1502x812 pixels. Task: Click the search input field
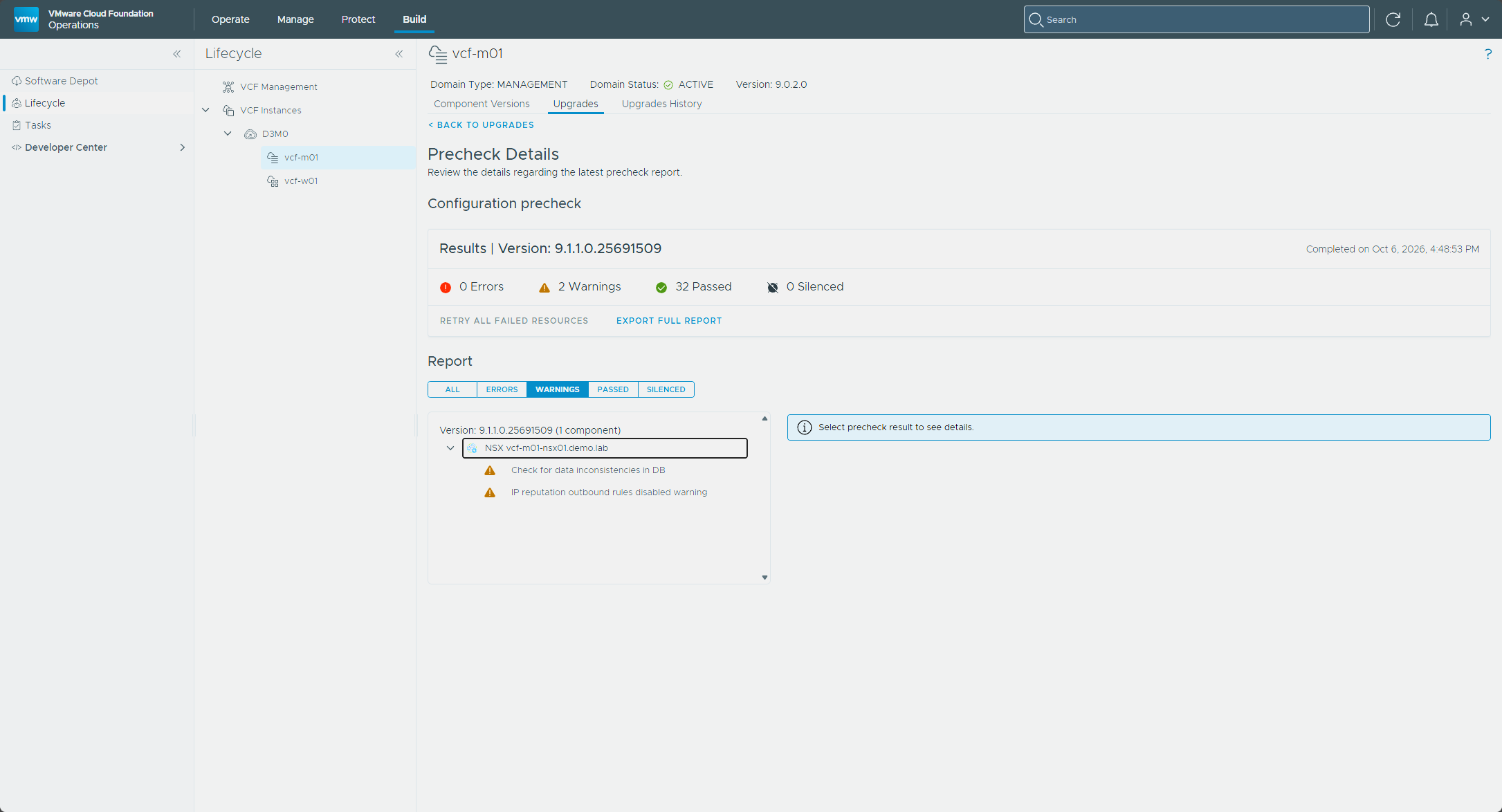[1196, 19]
